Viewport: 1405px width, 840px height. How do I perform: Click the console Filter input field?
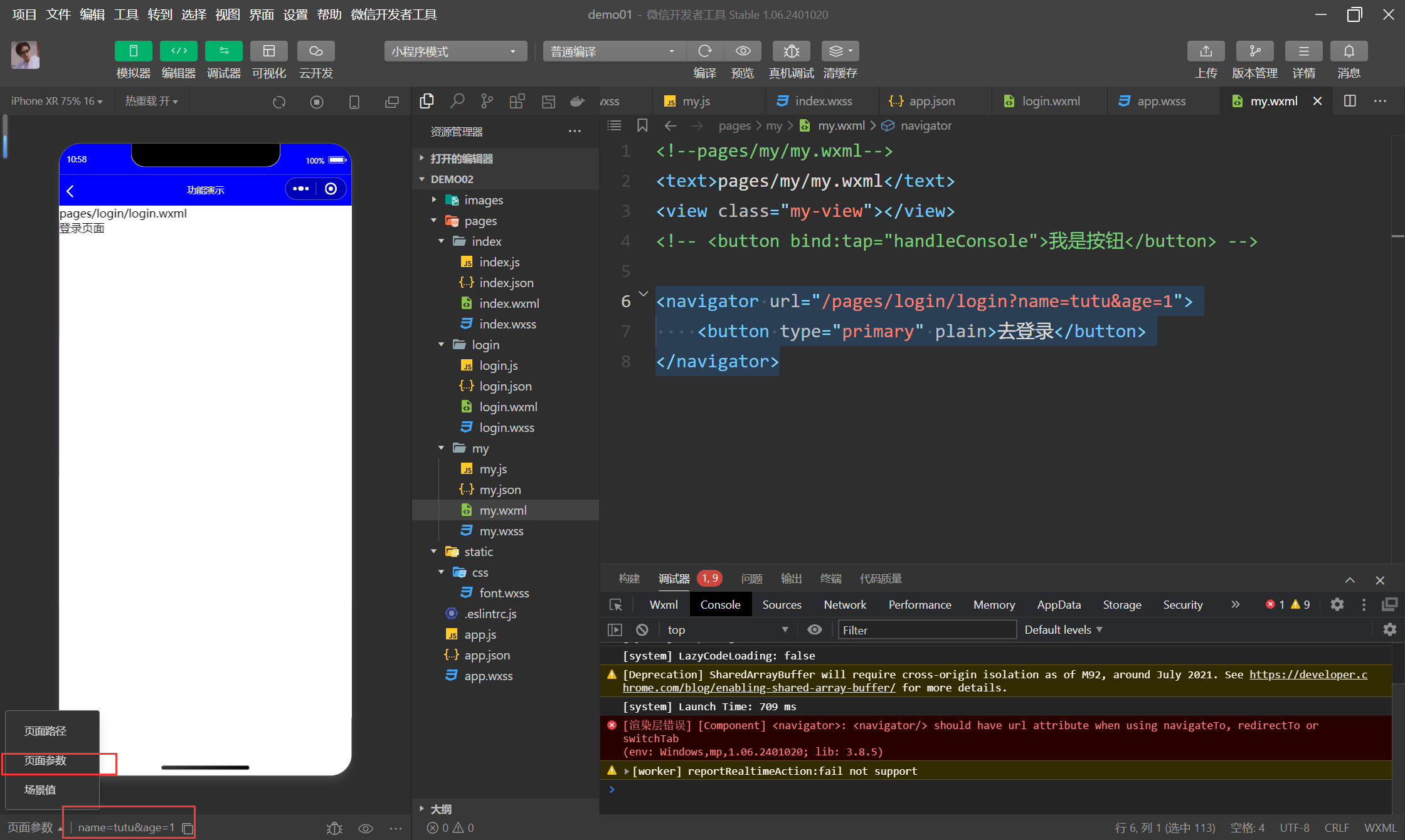pyautogui.click(x=926, y=629)
